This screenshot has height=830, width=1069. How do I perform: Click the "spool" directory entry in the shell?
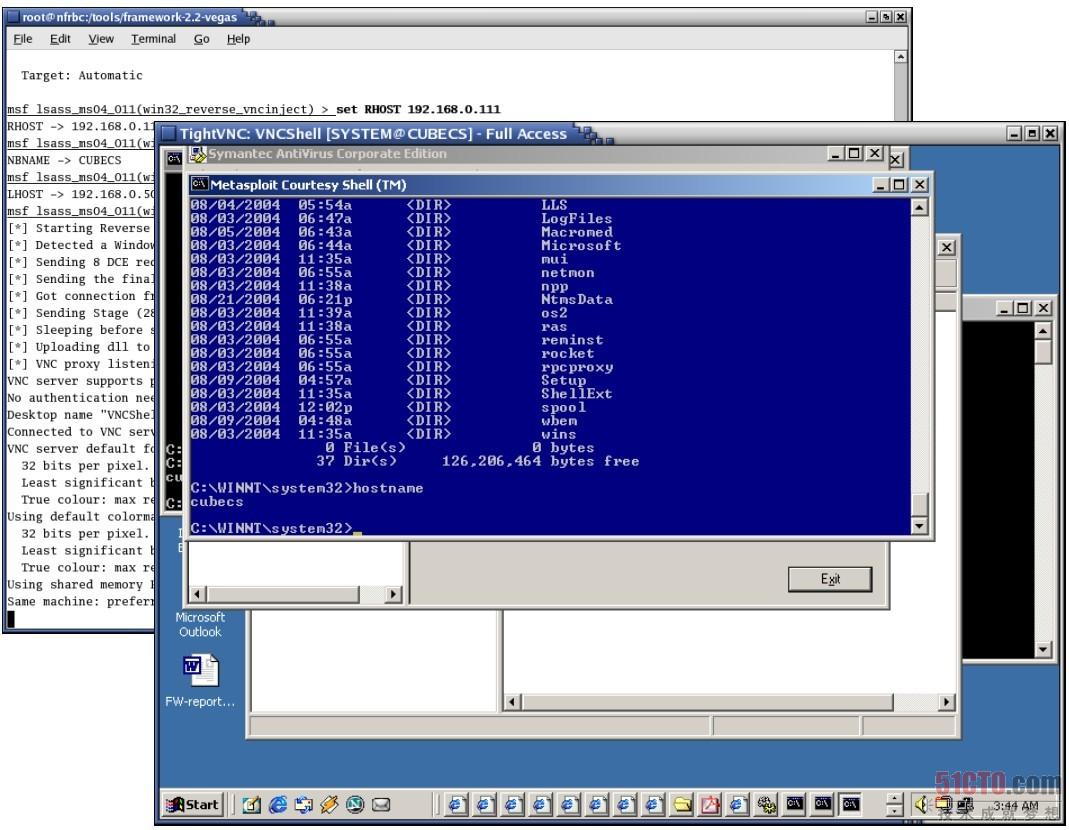point(563,407)
